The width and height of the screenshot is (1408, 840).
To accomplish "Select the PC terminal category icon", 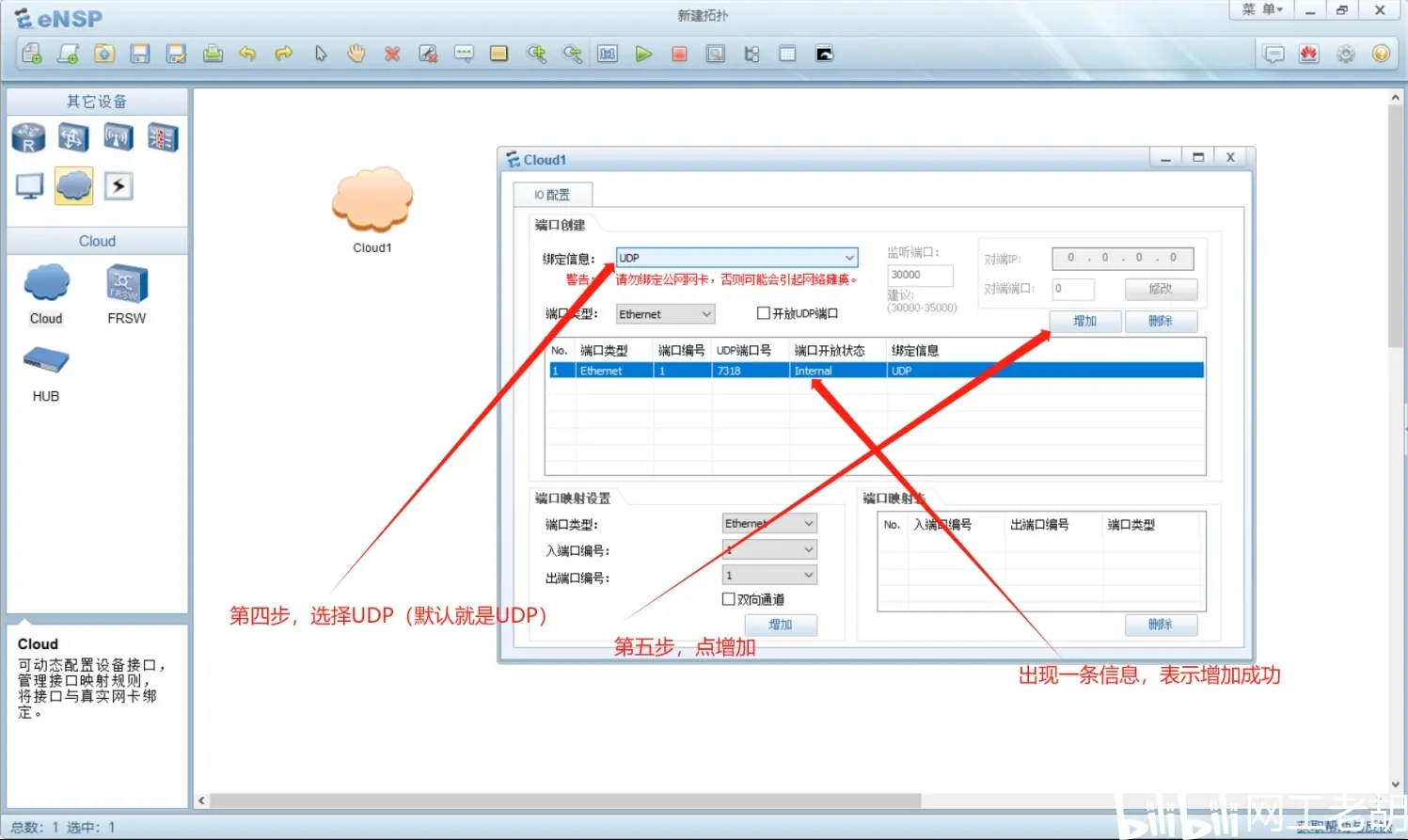I will tap(29, 186).
